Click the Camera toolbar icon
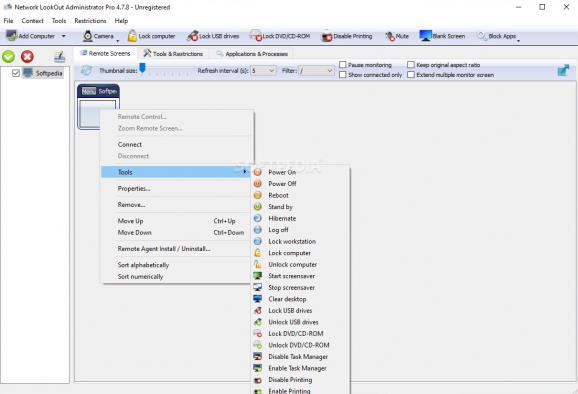The width and height of the screenshot is (578, 394). click(x=88, y=36)
